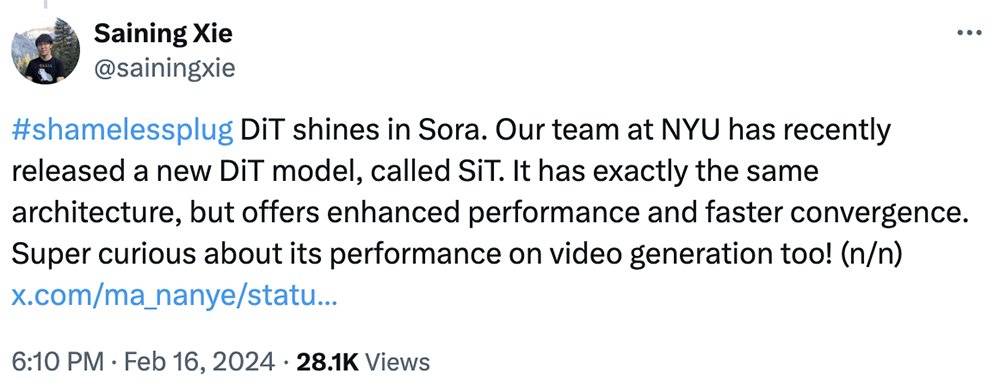This screenshot has height=386, width=1000.
Task: Open the x.com/ma_nanye/statu... link
Action: coord(173,298)
